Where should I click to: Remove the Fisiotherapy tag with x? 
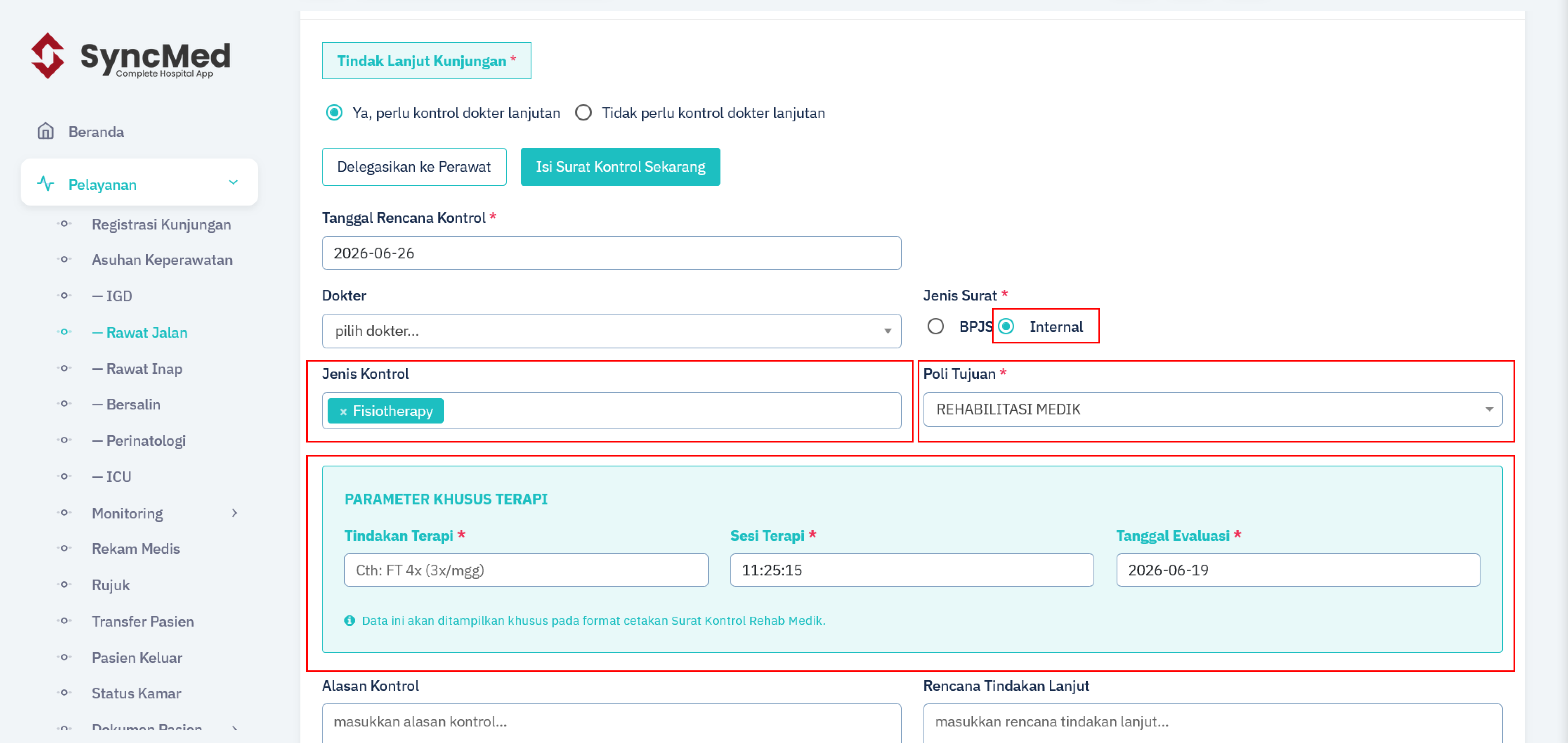343,412
